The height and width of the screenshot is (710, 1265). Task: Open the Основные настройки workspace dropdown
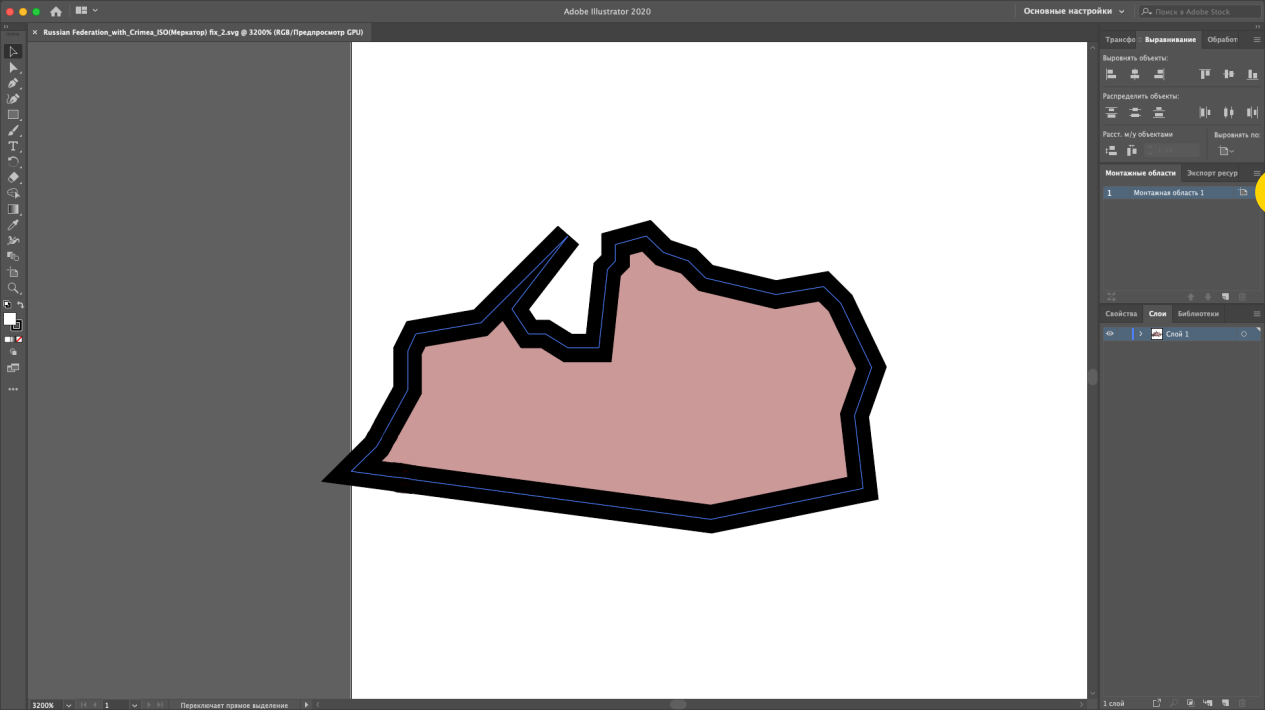[1074, 11]
